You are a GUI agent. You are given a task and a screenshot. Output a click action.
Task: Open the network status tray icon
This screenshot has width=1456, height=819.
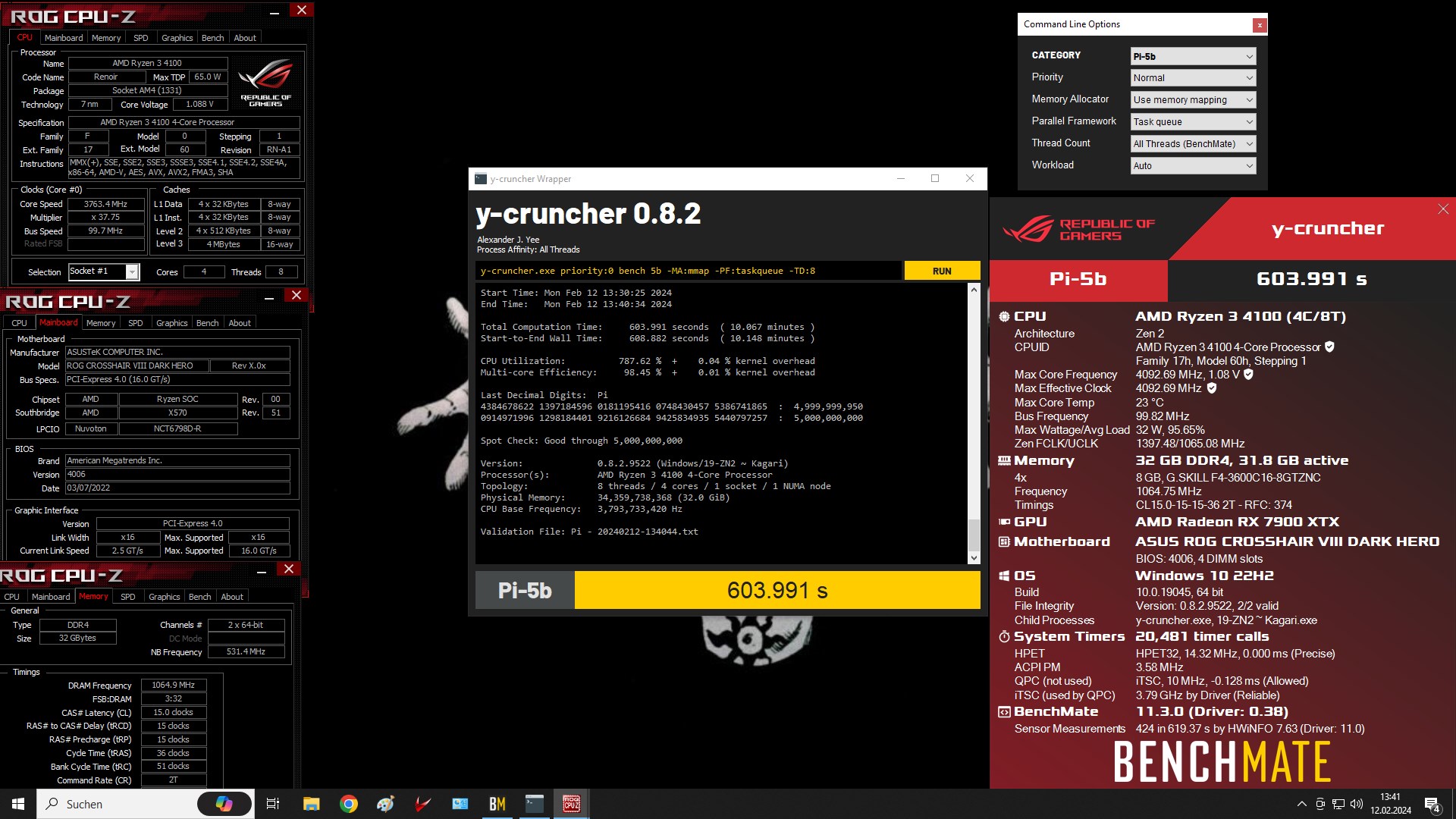(x=1338, y=804)
